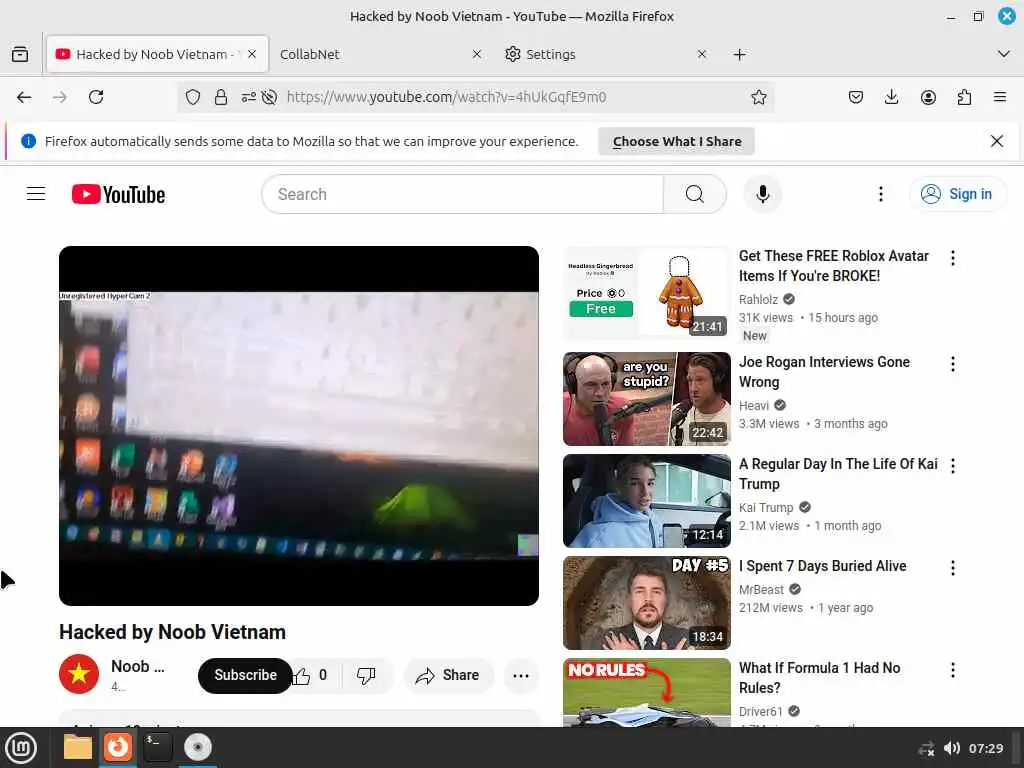Go to YouTube home via logo
The width and height of the screenshot is (1024, 768).
[x=118, y=194]
